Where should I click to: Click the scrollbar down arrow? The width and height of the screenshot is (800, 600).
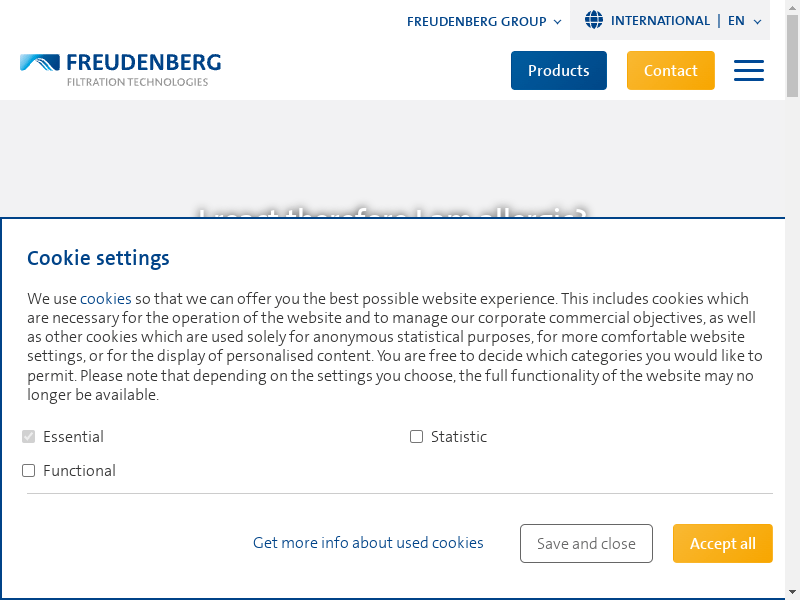tap(792, 592)
